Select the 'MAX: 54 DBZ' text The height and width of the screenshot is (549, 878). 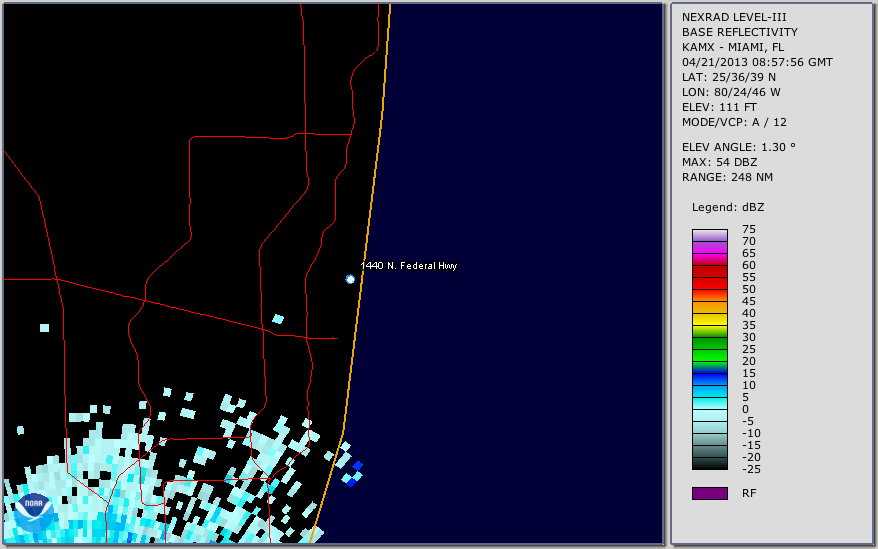coord(720,162)
